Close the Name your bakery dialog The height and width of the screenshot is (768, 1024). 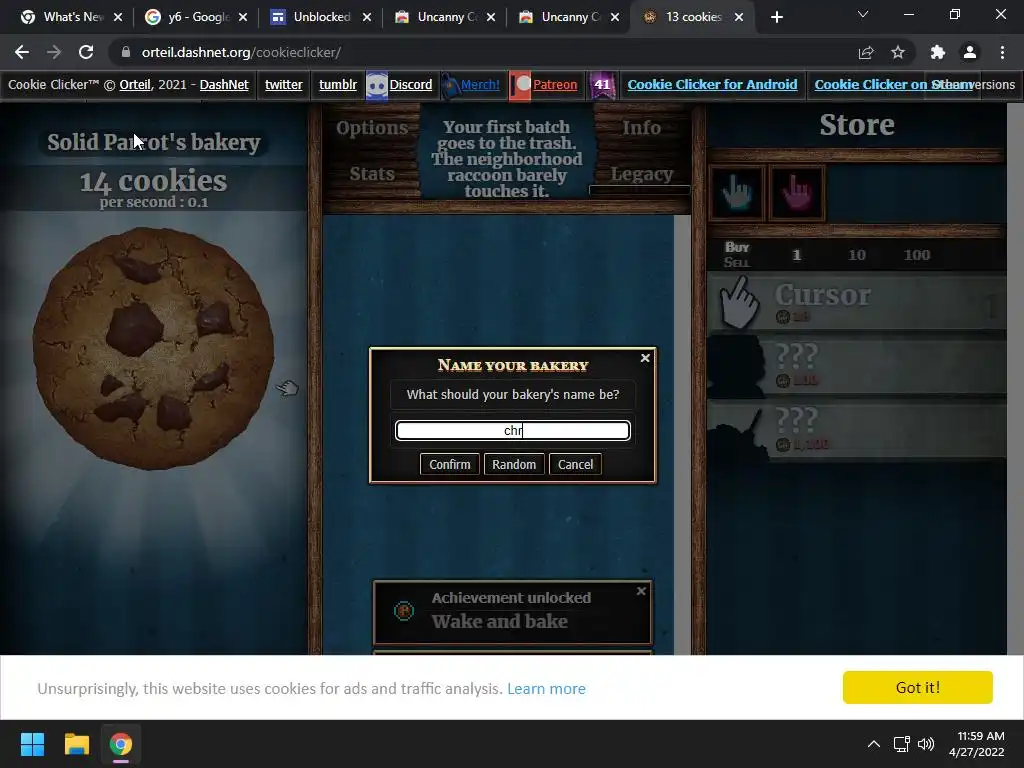click(x=645, y=358)
